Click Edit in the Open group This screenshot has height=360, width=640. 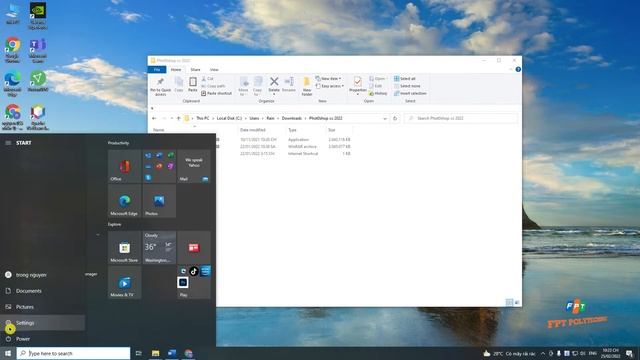(376, 86)
